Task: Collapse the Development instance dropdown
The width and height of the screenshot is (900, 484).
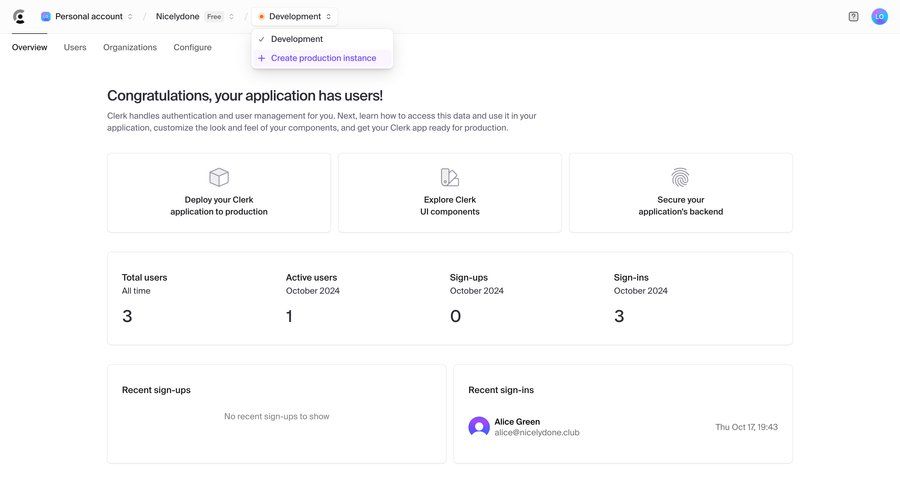Action: click(x=294, y=17)
